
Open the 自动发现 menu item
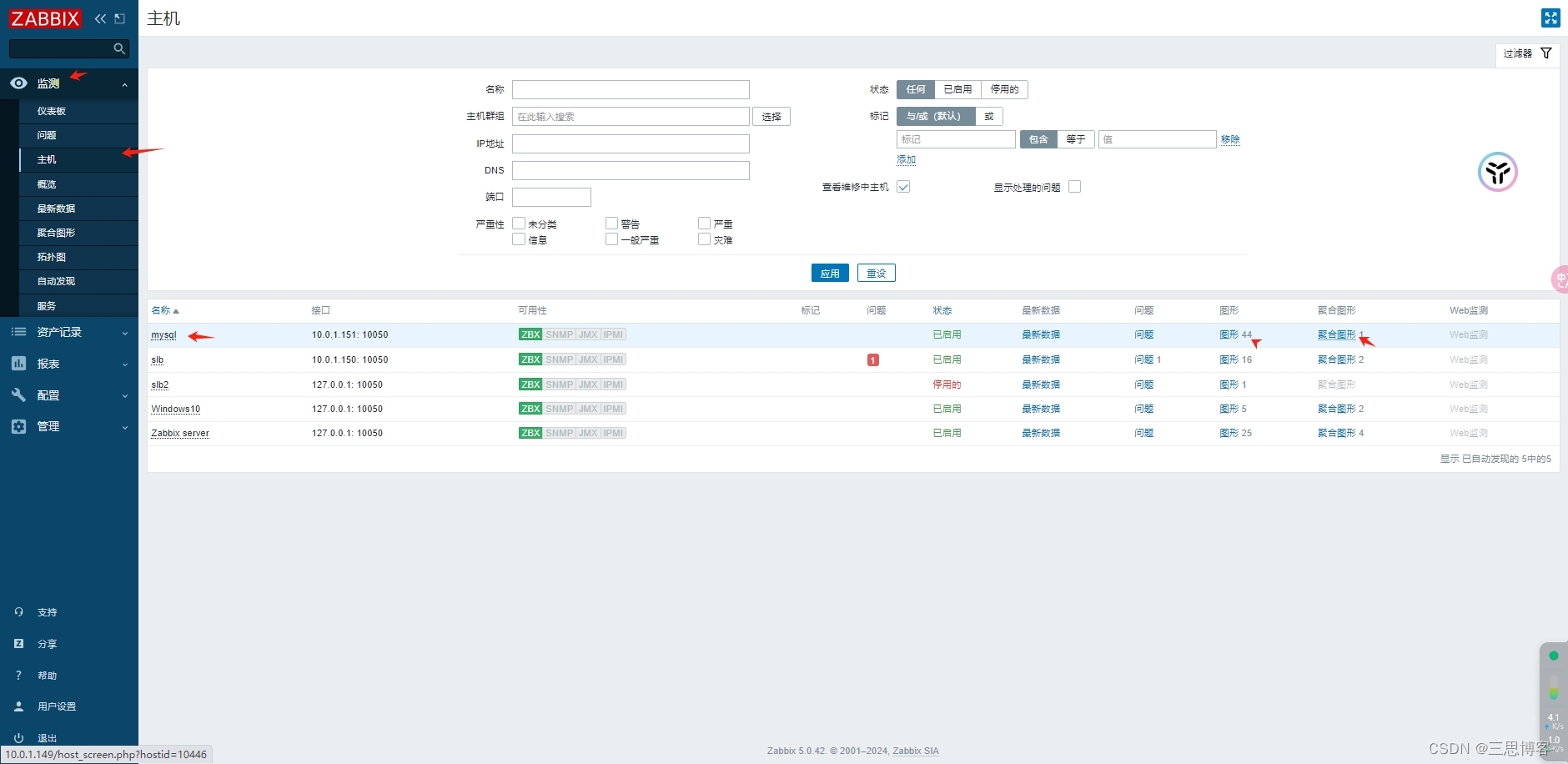tap(78, 281)
